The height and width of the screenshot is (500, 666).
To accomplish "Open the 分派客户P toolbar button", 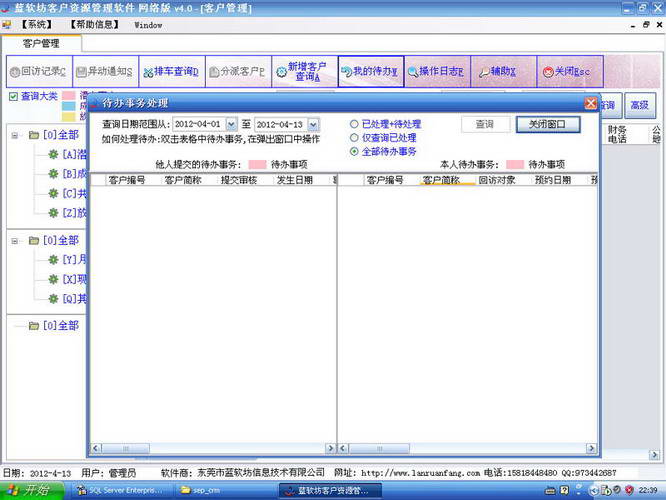I will point(238,72).
